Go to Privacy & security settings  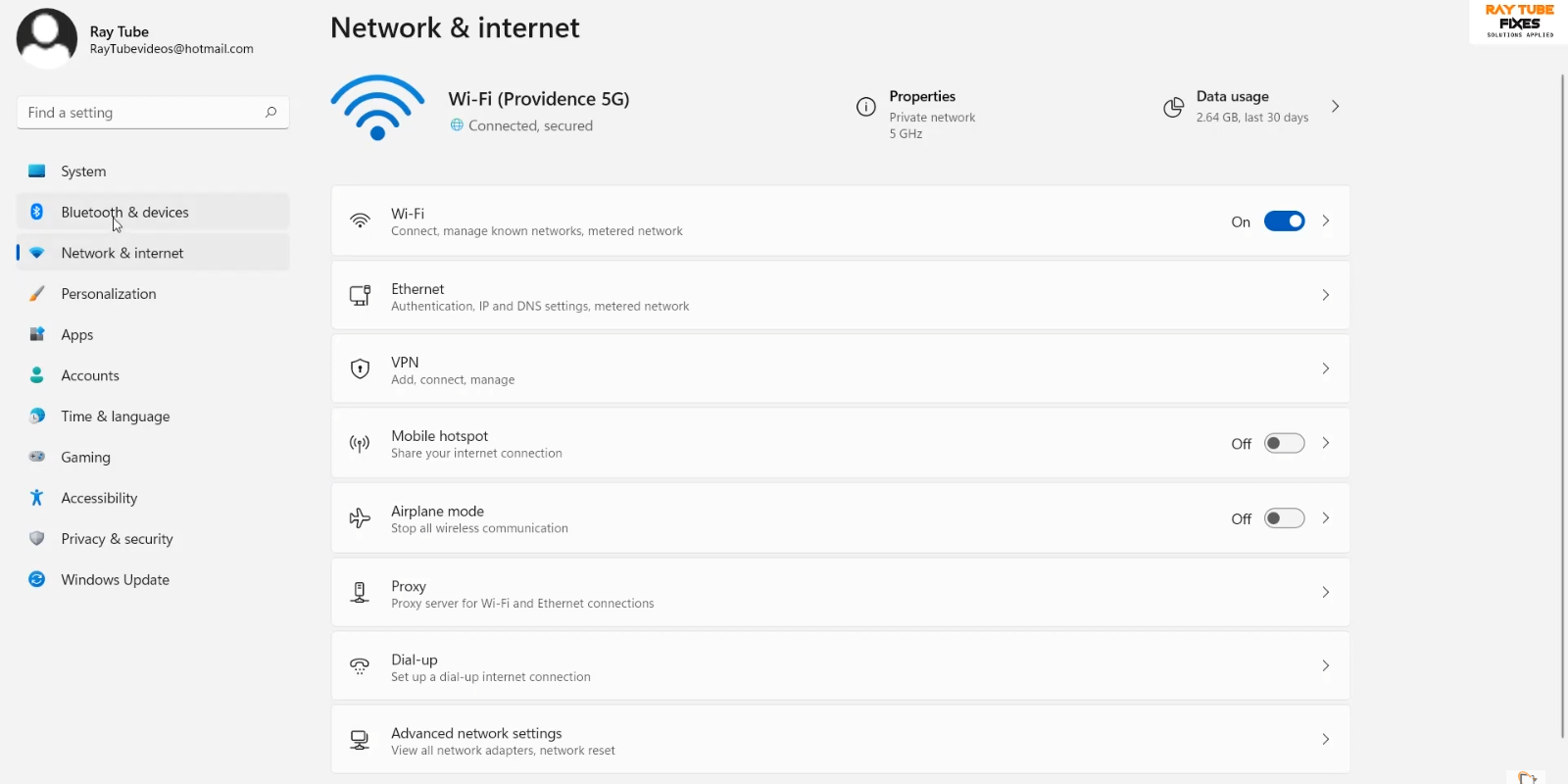tap(117, 539)
